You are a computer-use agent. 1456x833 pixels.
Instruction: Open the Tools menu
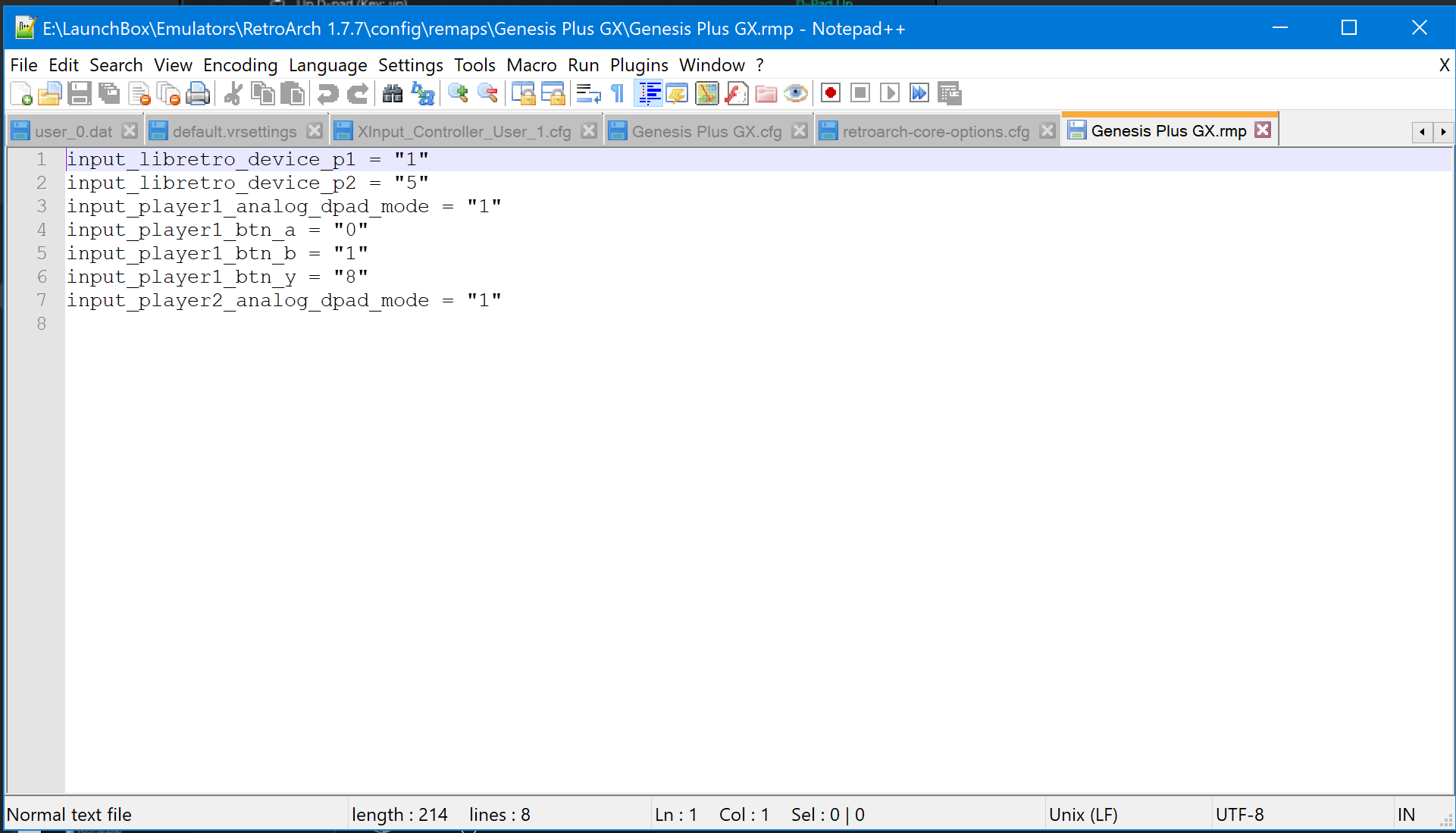(x=474, y=65)
